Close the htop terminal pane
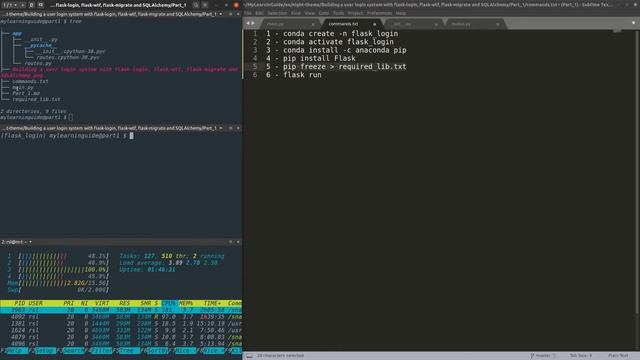This screenshot has height=360, width=640. (x=238, y=242)
